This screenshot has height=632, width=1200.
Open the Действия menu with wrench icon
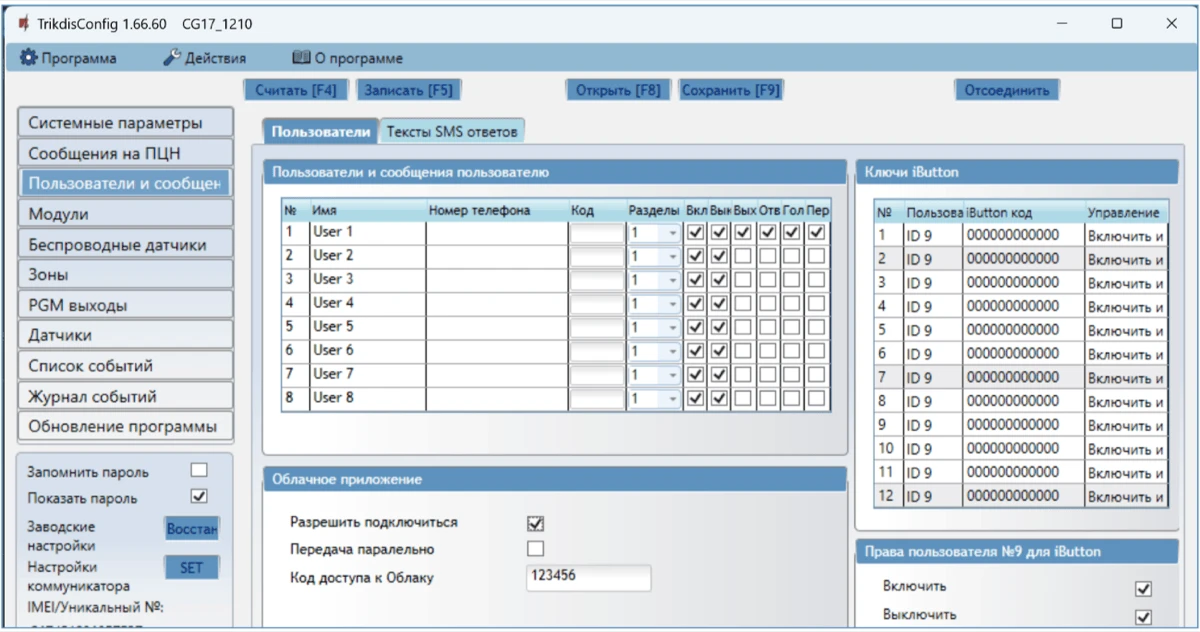204,59
